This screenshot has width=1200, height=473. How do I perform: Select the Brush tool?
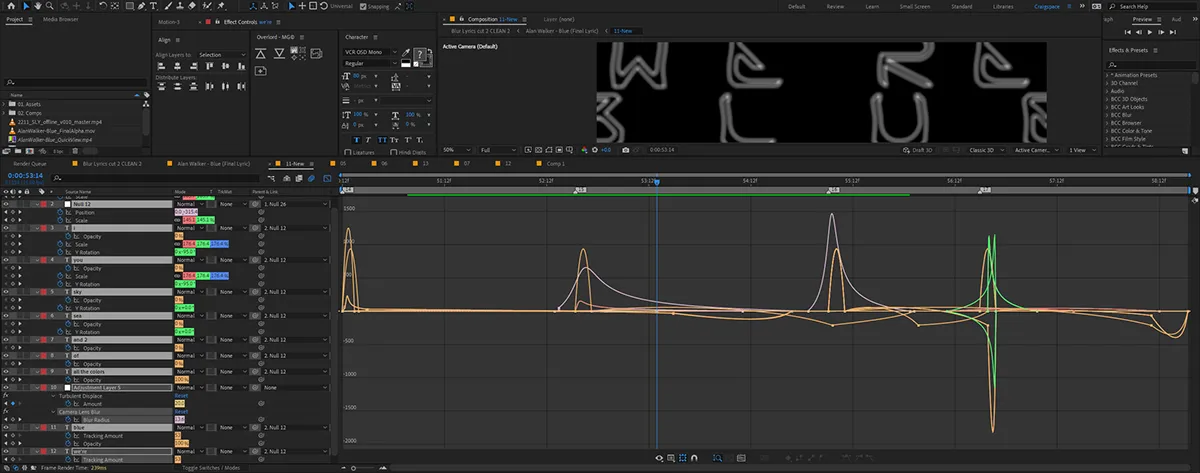[x=168, y=6]
